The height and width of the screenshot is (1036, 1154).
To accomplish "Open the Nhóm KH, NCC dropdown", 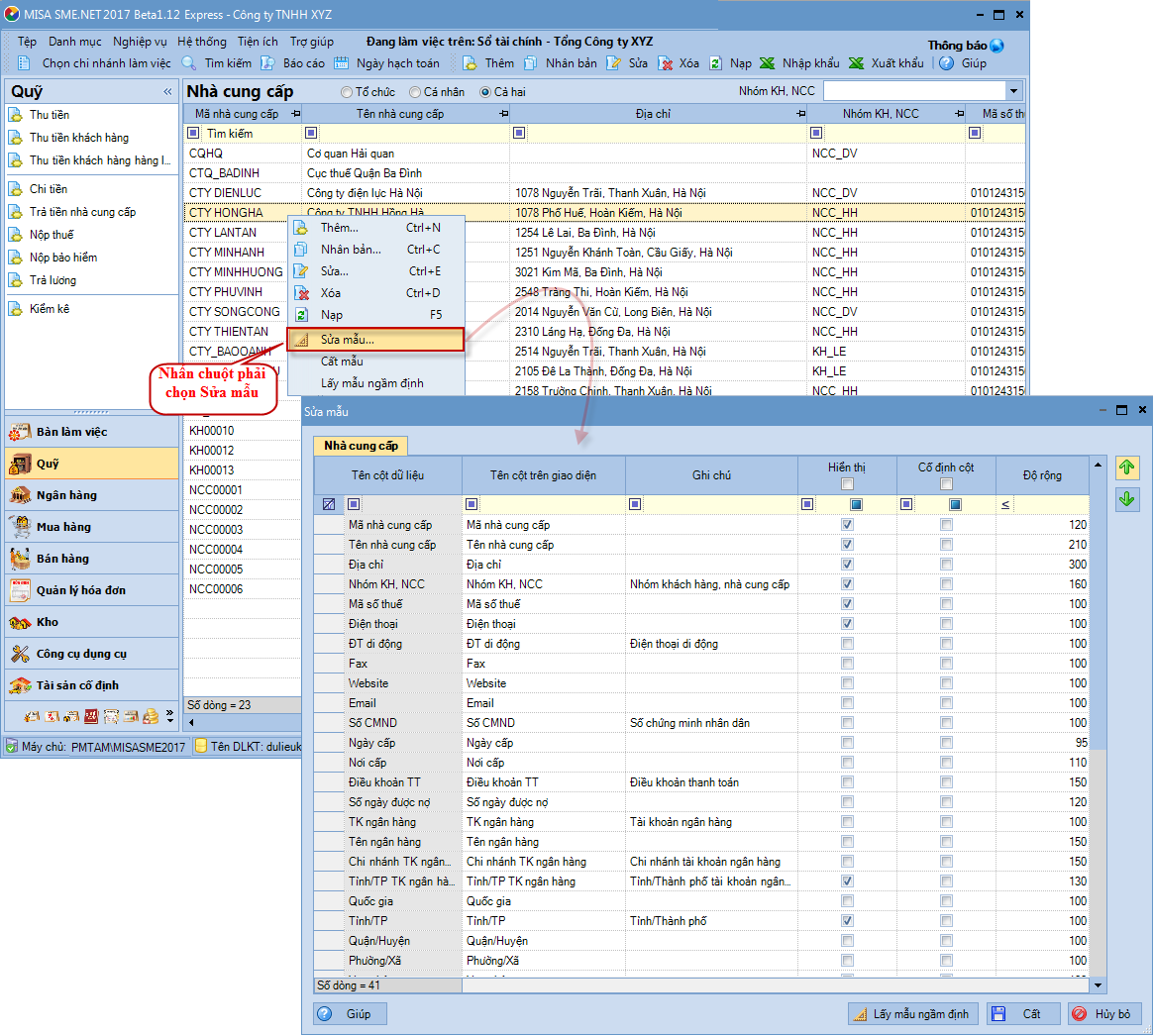I will pyautogui.click(x=1014, y=91).
